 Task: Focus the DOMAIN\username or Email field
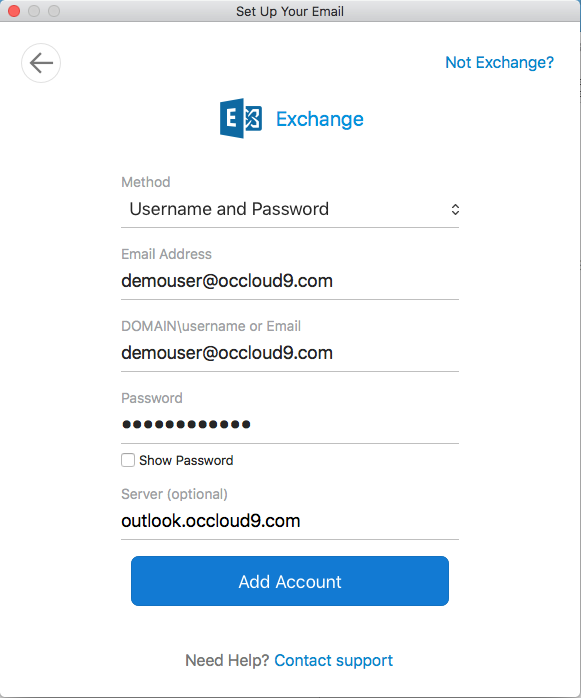(290, 353)
